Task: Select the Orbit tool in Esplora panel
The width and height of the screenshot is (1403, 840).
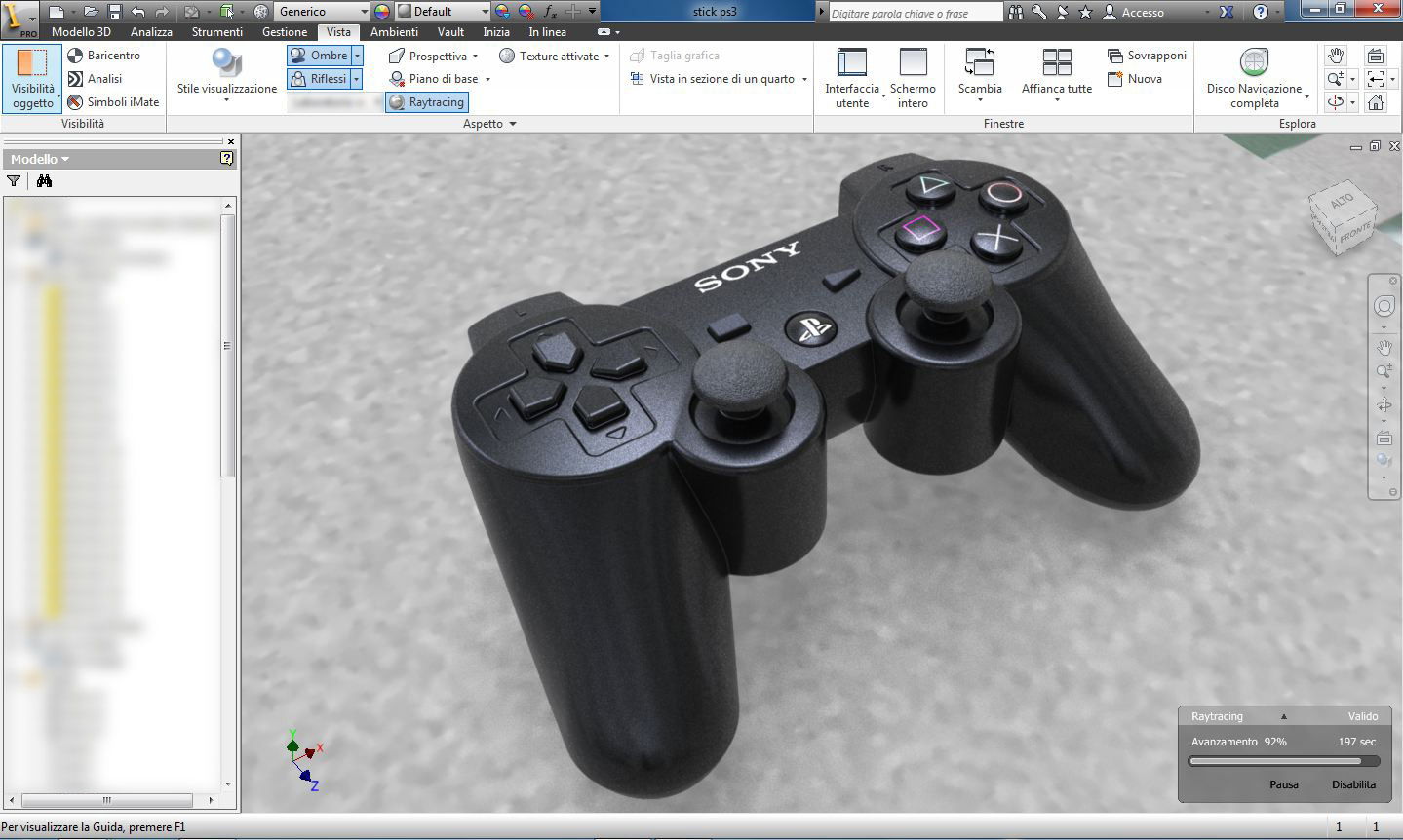Action: [x=1335, y=102]
